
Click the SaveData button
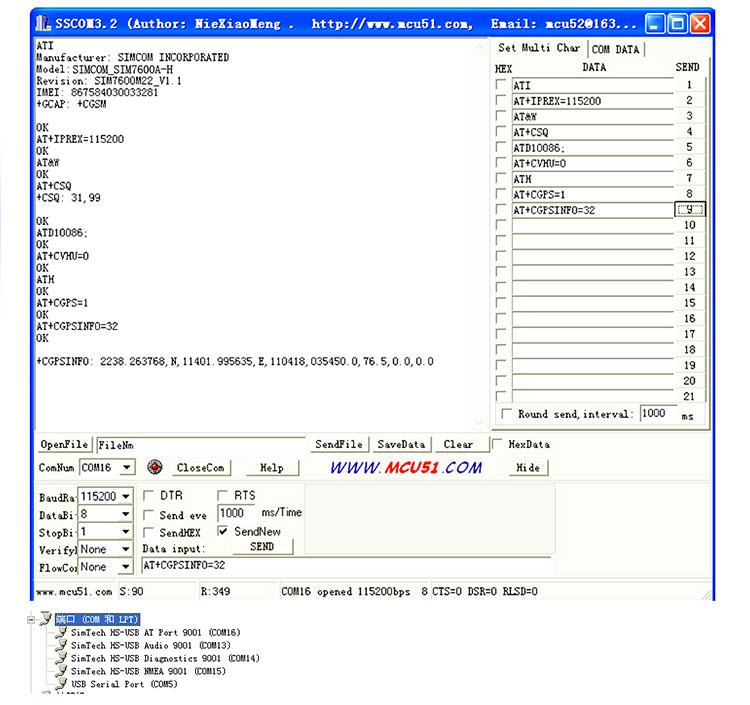click(401, 444)
